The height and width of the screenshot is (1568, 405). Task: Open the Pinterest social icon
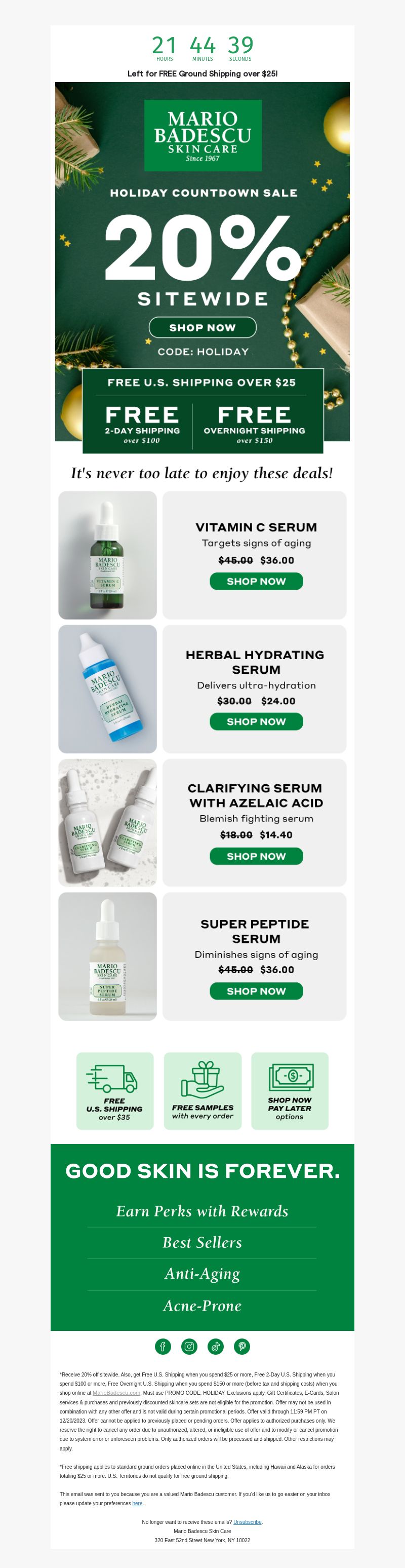[x=242, y=1347]
